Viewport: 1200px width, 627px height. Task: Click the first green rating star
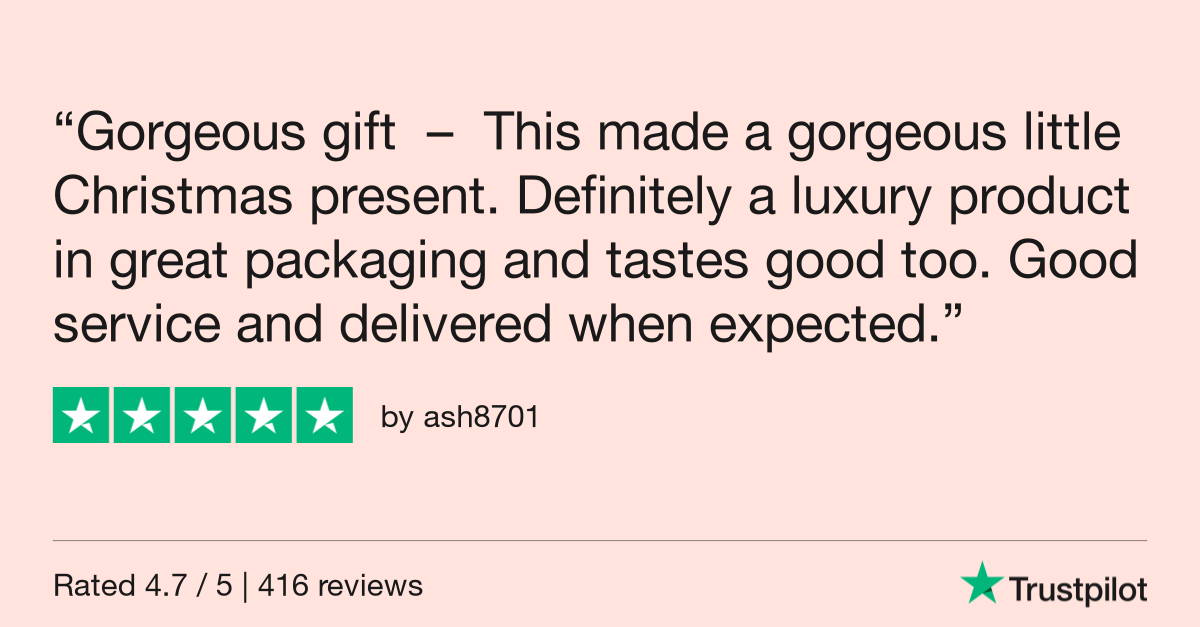81,415
